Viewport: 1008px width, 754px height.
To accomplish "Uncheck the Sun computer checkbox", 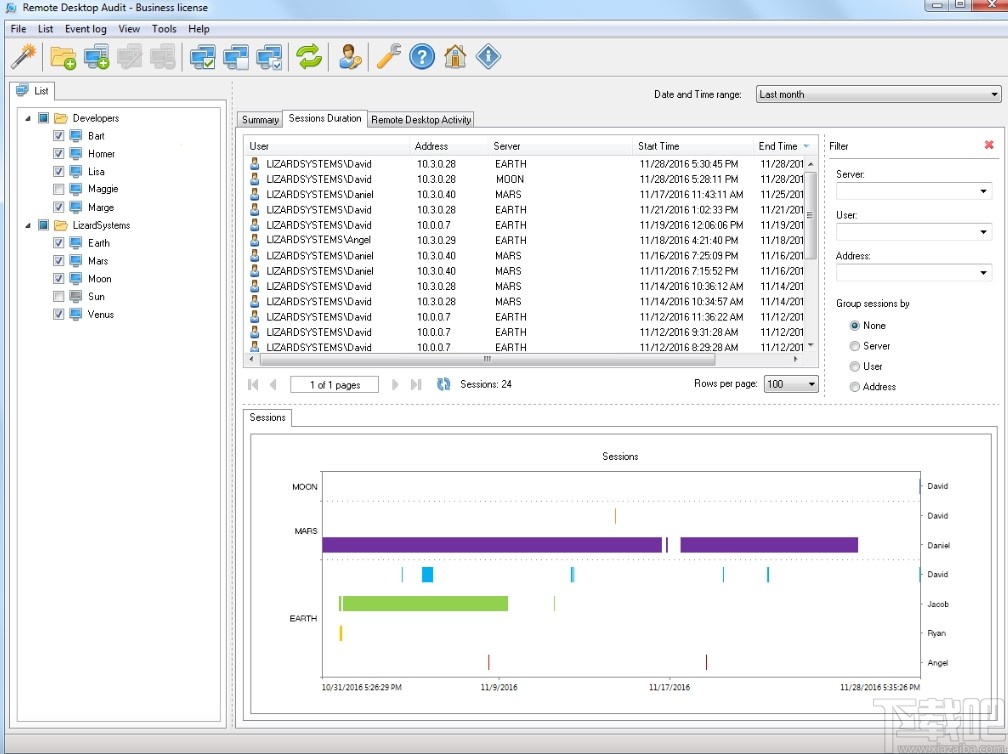I will 58,296.
